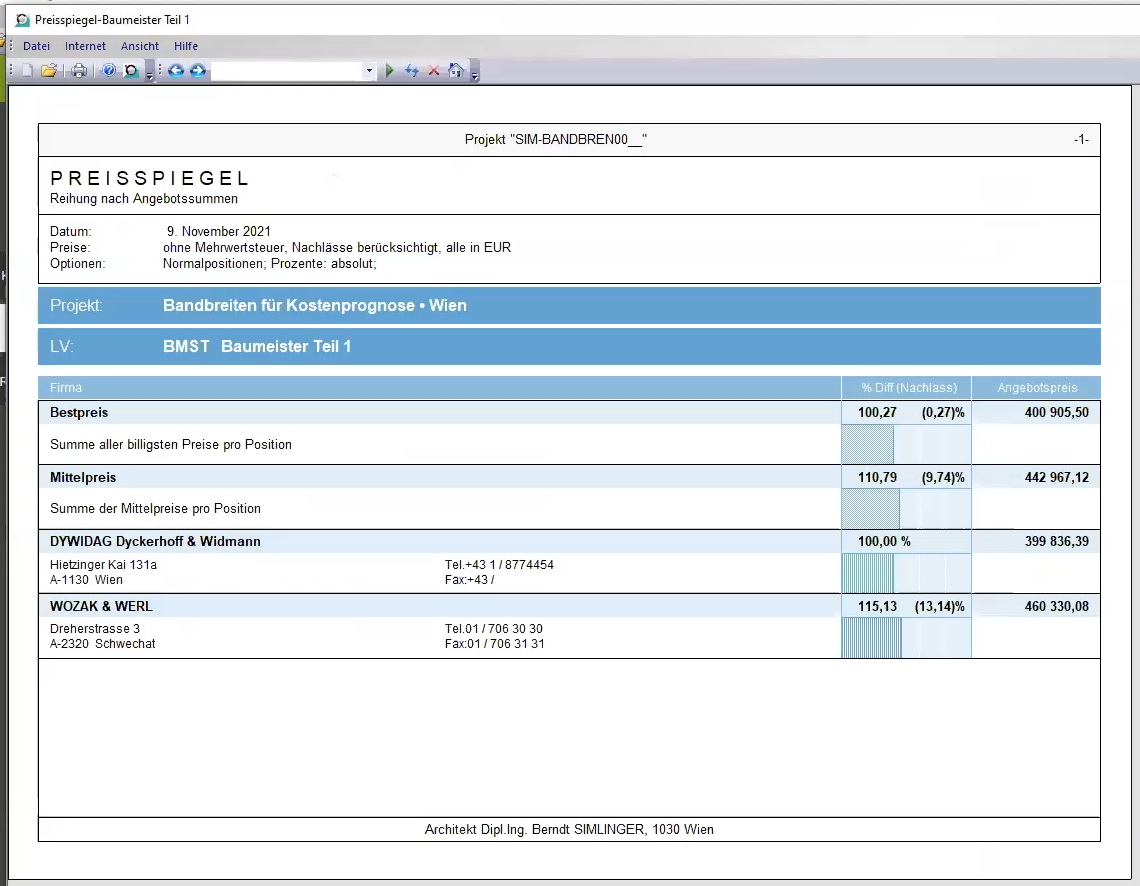Image resolution: width=1140 pixels, height=886 pixels.
Task: Open a file with the folder icon
Action: [48, 71]
